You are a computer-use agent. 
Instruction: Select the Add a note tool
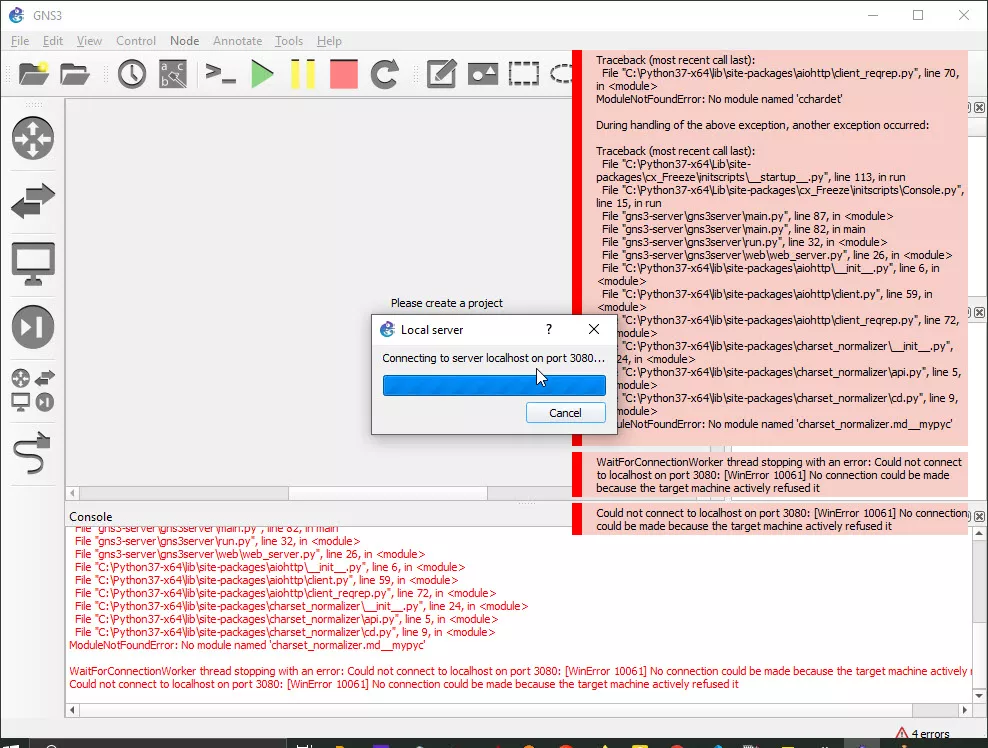point(442,74)
